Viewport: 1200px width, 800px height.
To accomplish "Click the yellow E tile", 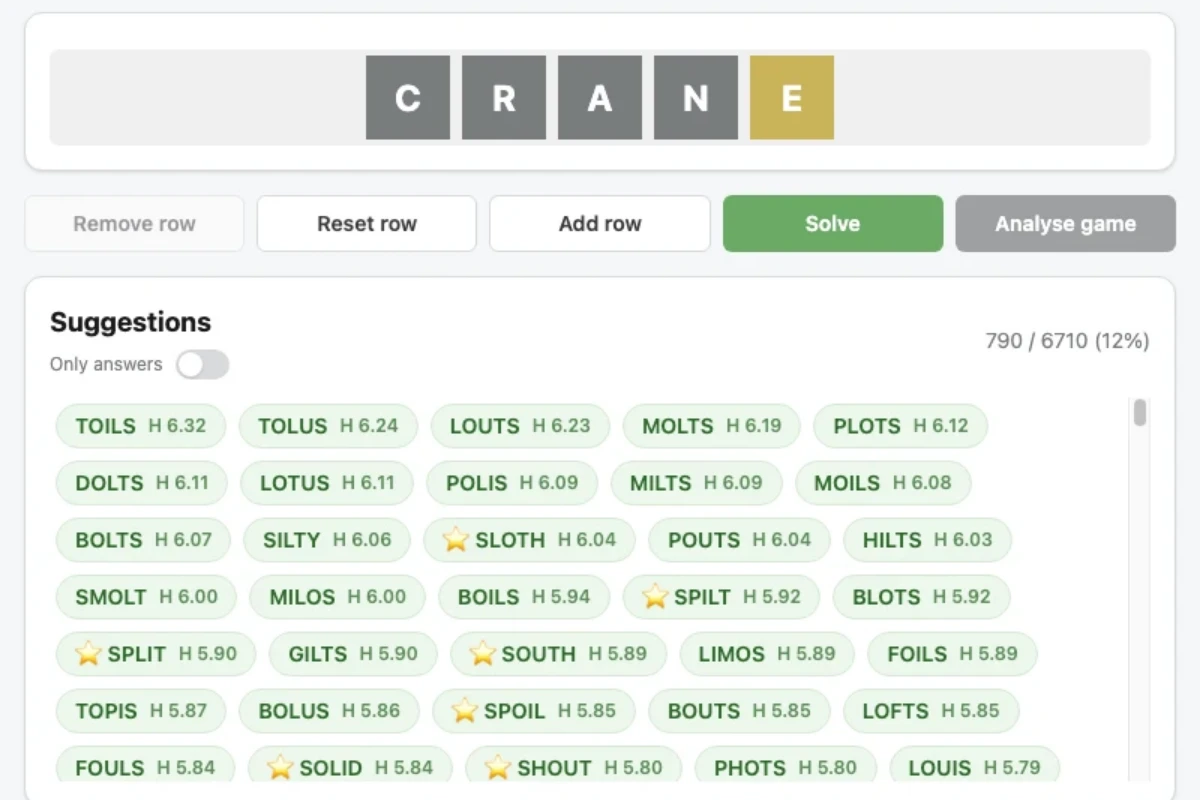I will click(792, 98).
